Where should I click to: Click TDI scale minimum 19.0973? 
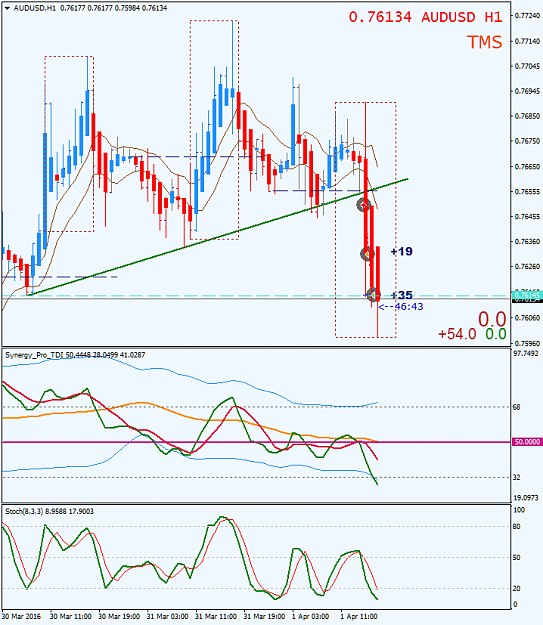point(526,497)
